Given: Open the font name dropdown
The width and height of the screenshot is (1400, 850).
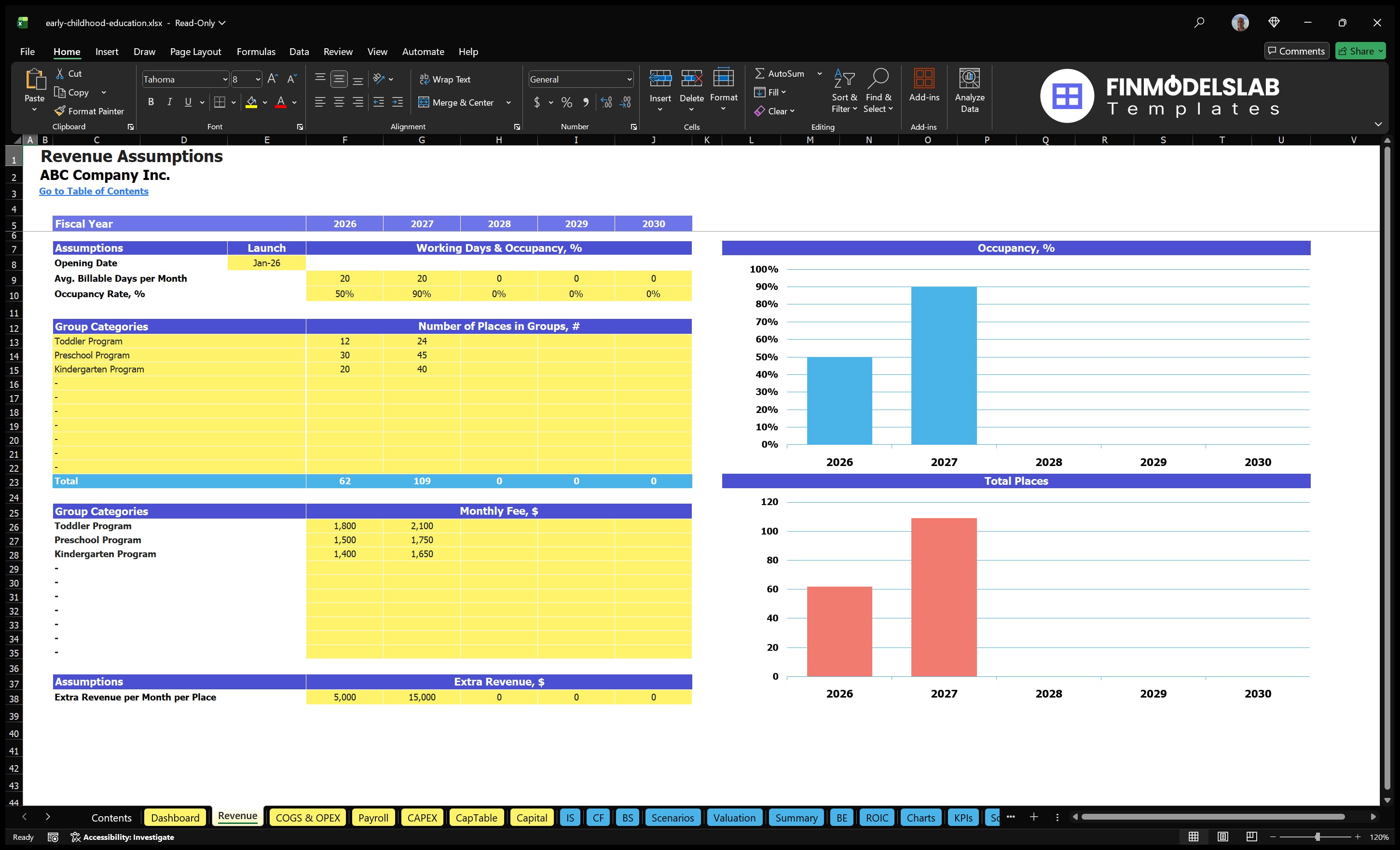Looking at the screenshot, I should 225,79.
